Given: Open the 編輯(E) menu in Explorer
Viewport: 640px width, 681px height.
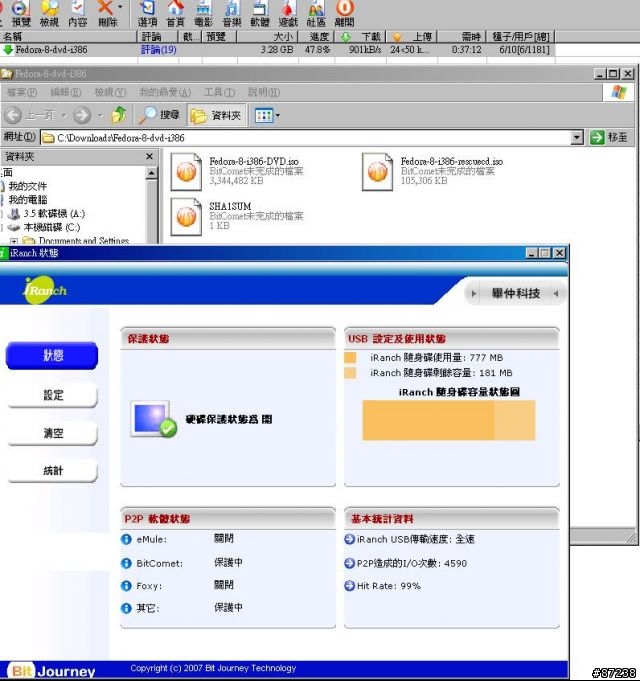Looking at the screenshot, I should [x=66, y=92].
